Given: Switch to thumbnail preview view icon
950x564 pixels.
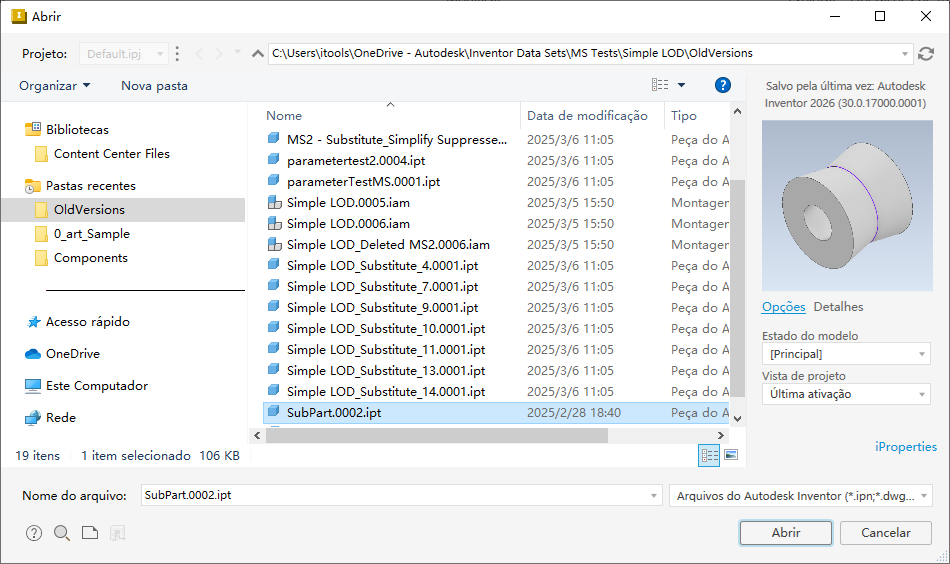Looking at the screenshot, I should (x=731, y=455).
